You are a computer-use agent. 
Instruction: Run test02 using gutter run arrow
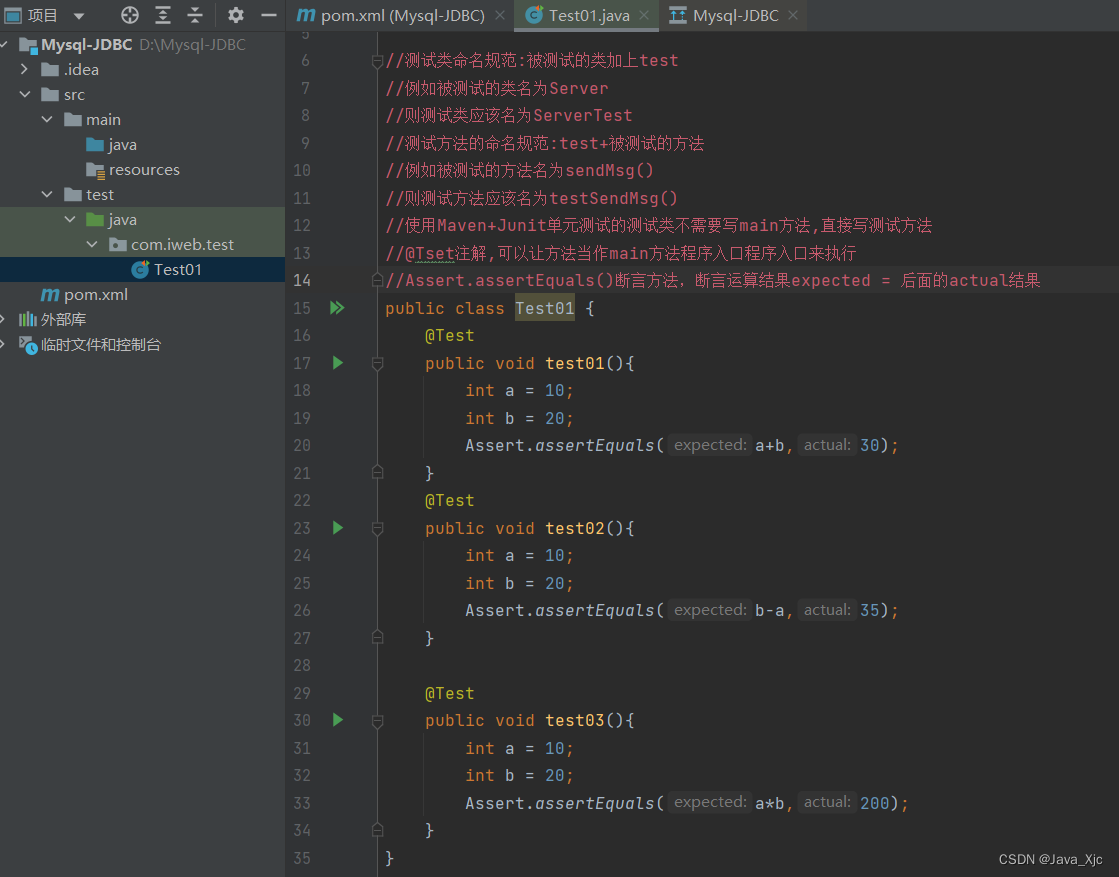pos(338,527)
